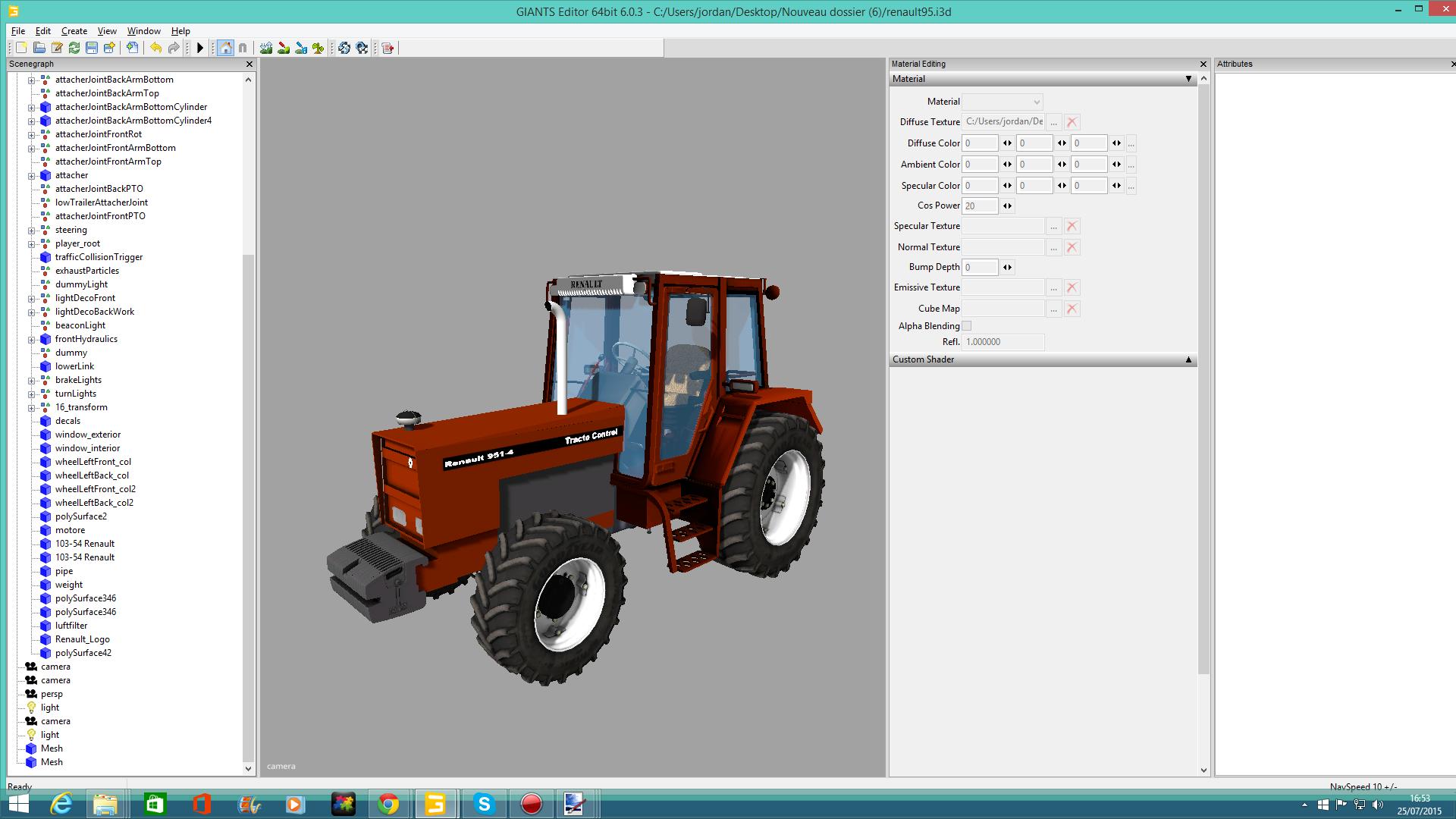Open the Create menu
The height and width of the screenshot is (819, 1456).
click(x=74, y=31)
